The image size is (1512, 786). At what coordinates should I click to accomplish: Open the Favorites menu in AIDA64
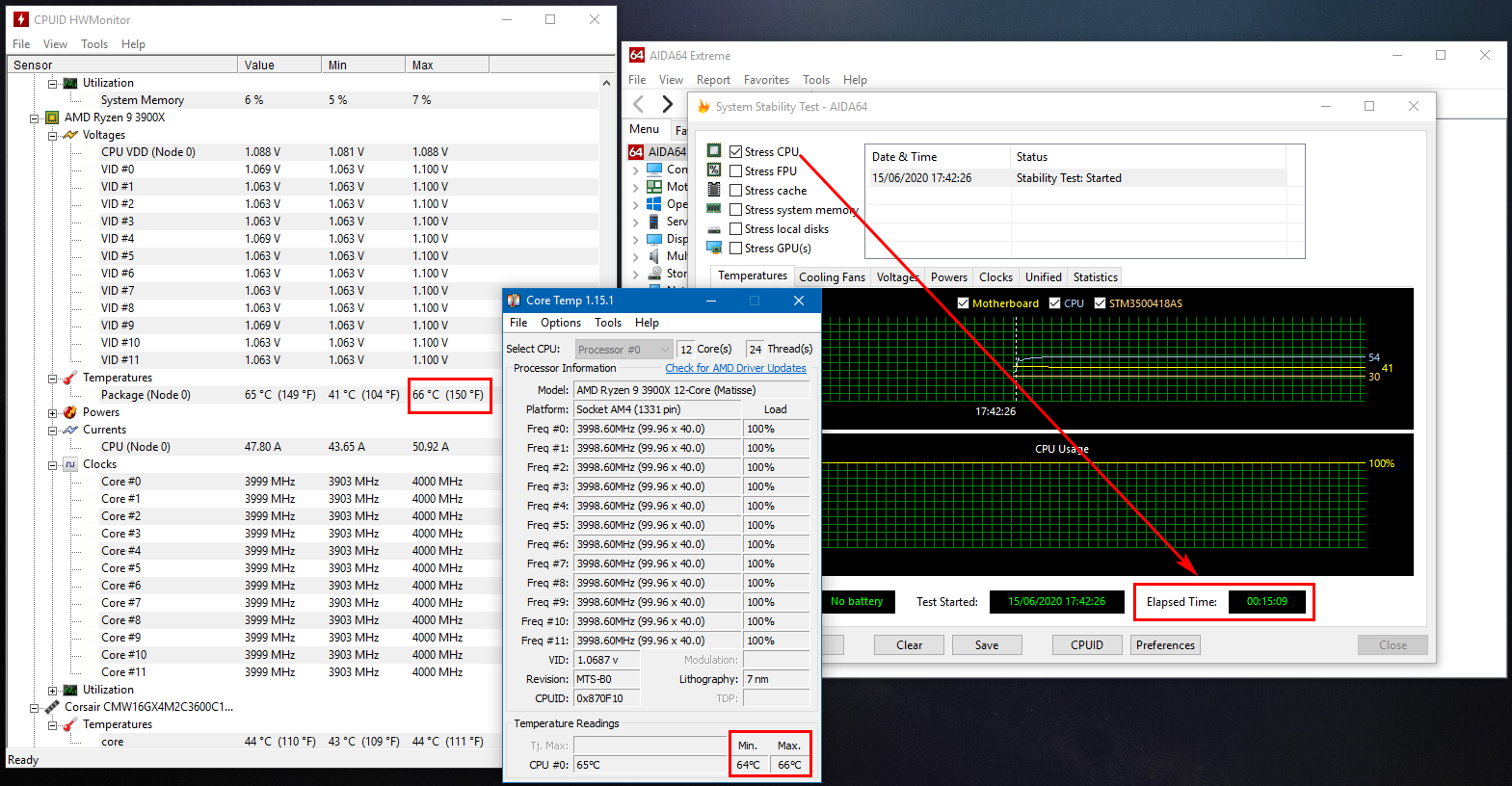[x=766, y=80]
